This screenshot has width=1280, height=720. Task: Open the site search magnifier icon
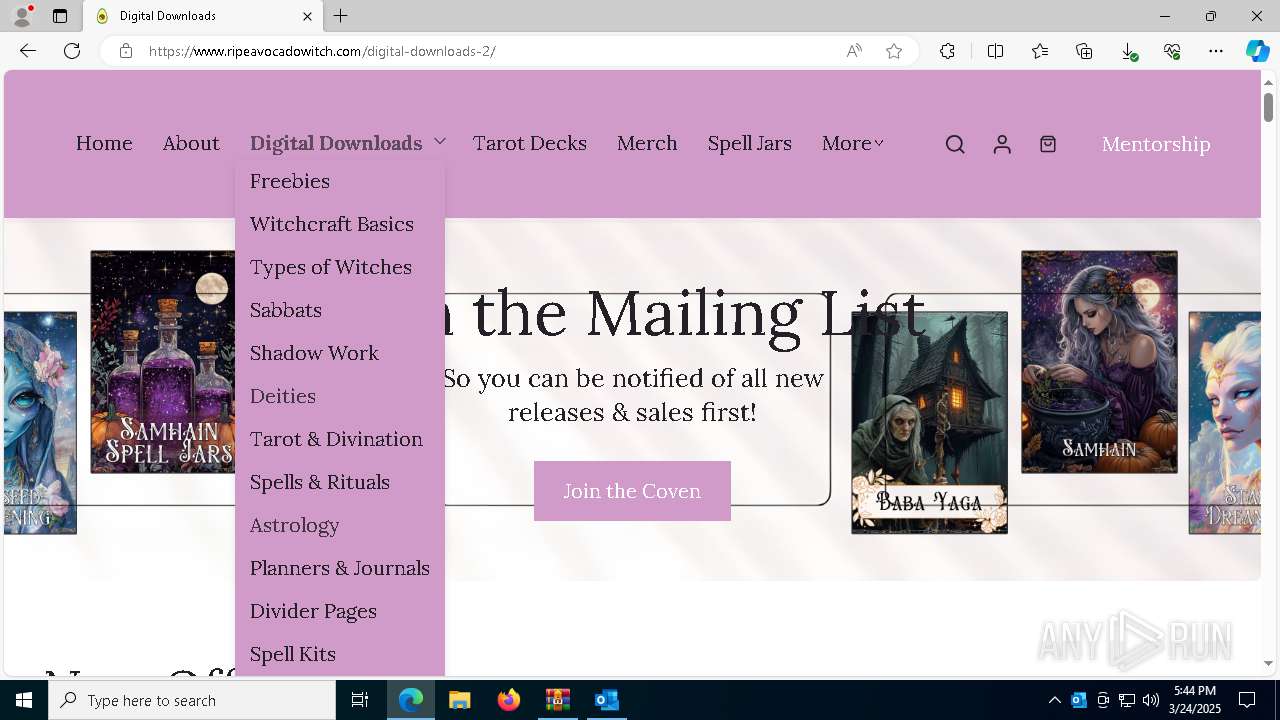point(955,144)
